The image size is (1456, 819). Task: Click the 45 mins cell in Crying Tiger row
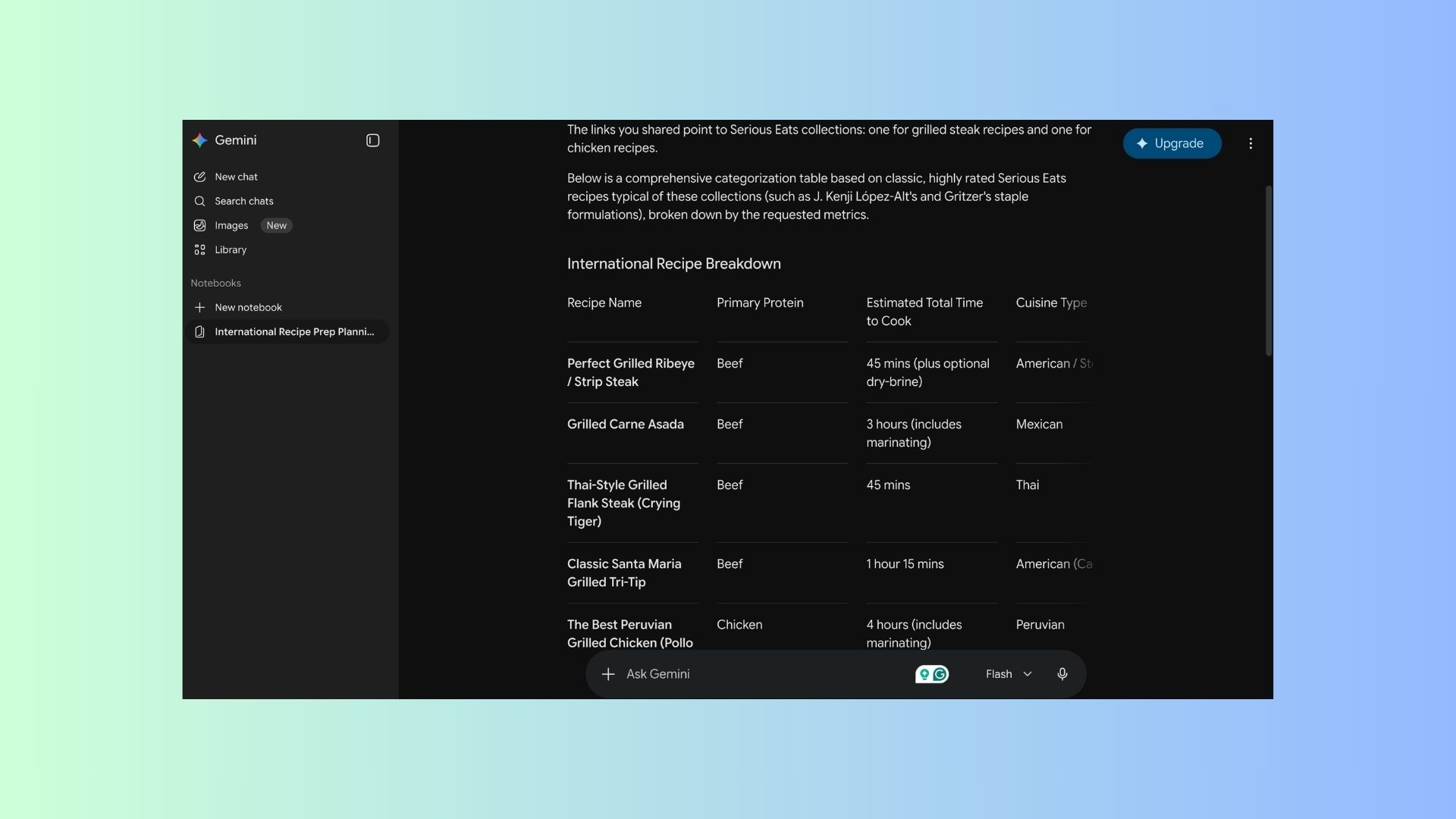click(888, 485)
